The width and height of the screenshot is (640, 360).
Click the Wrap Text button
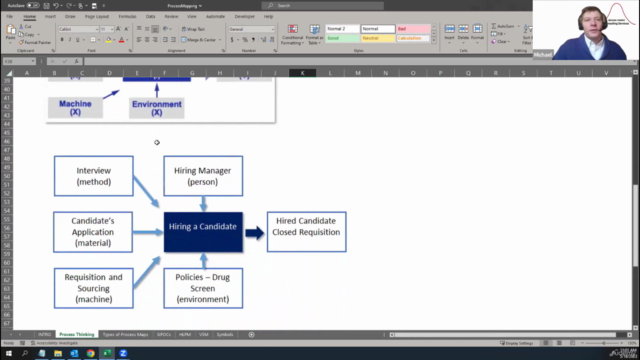(193, 29)
